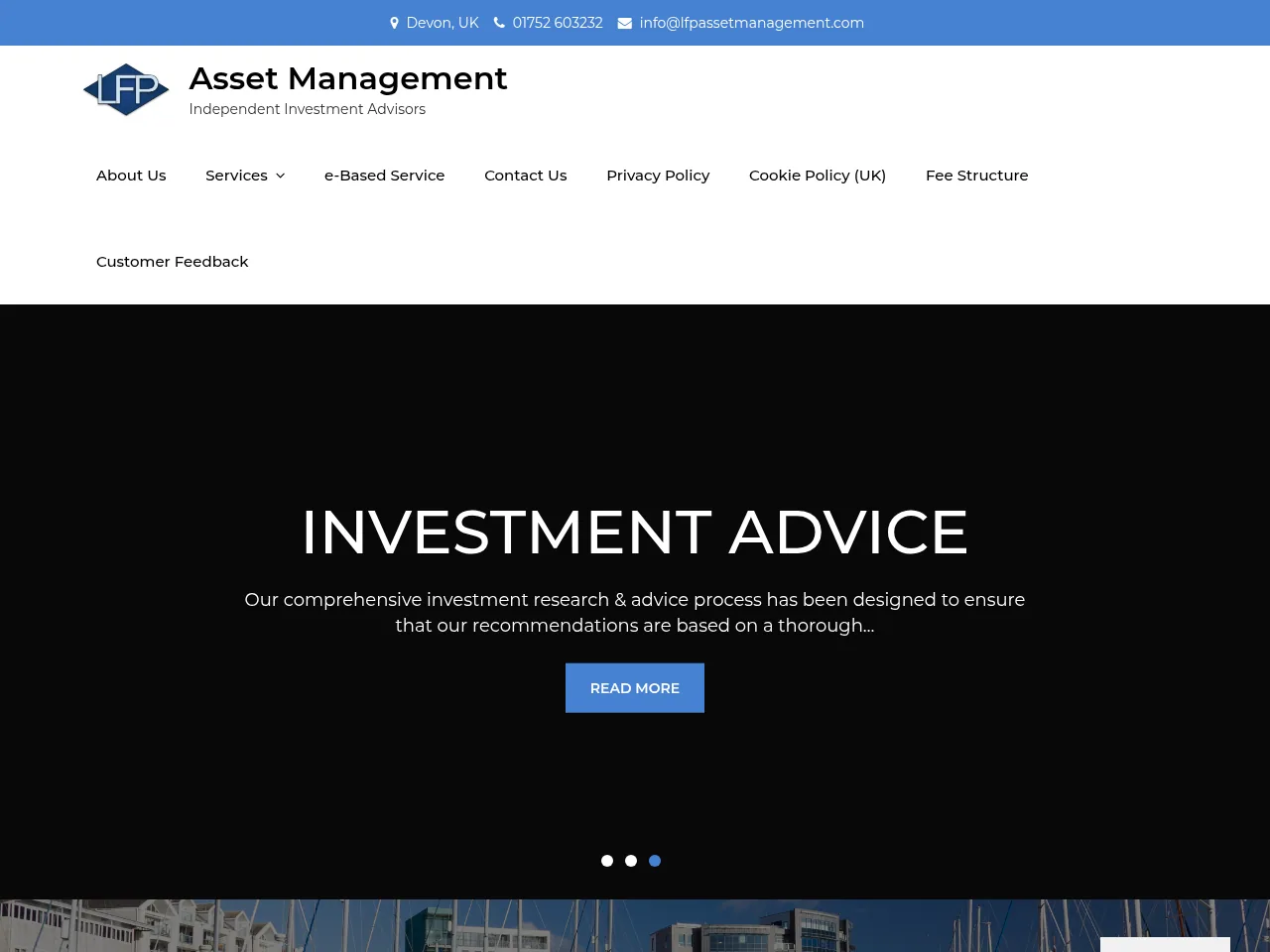Click the READ MORE button
This screenshot has height=952, width=1270.
click(x=635, y=687)
